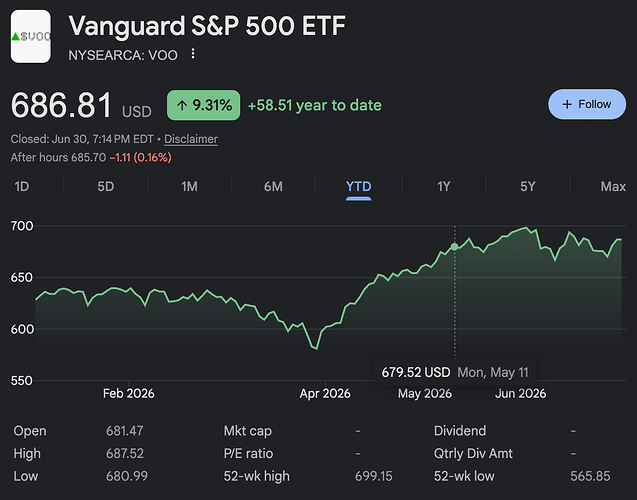Select the YTD time range tab
The height and width of the screenshot is (500, 637).
click(358, 187)
